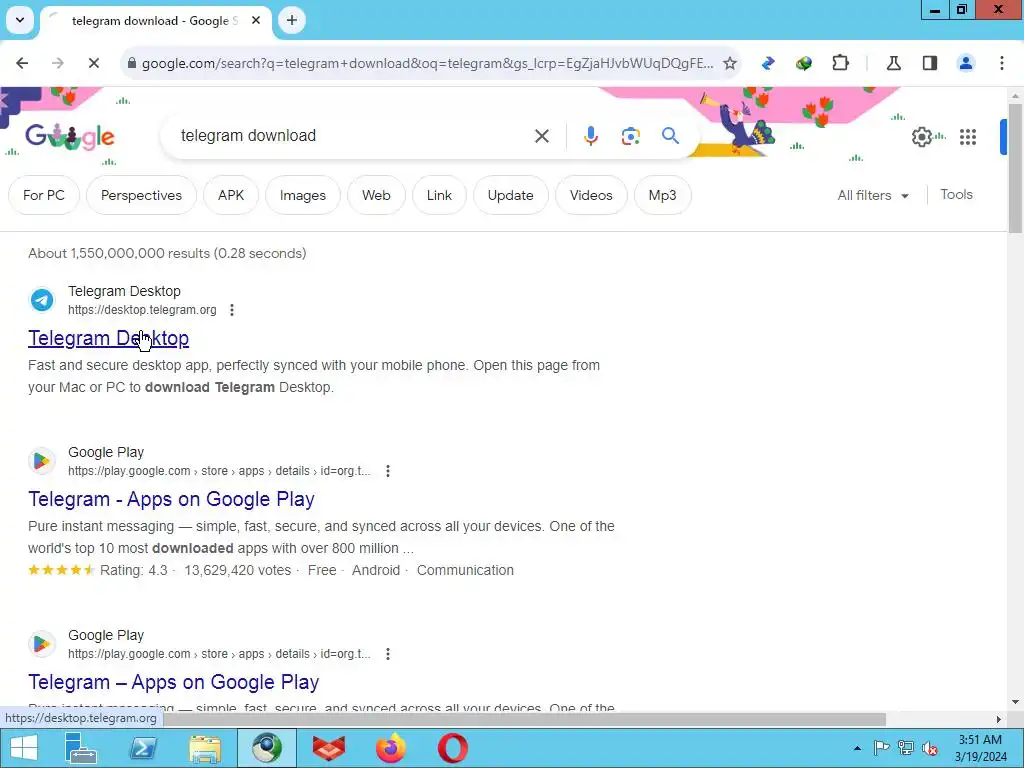Open options for first Google Play result

pos(388,471)
